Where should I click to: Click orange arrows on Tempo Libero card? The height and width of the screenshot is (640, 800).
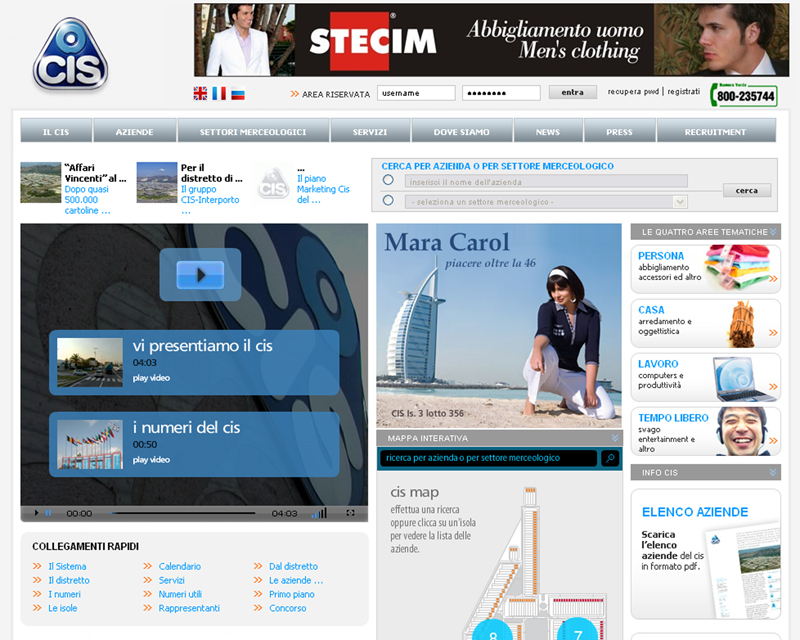pos(773,441)
